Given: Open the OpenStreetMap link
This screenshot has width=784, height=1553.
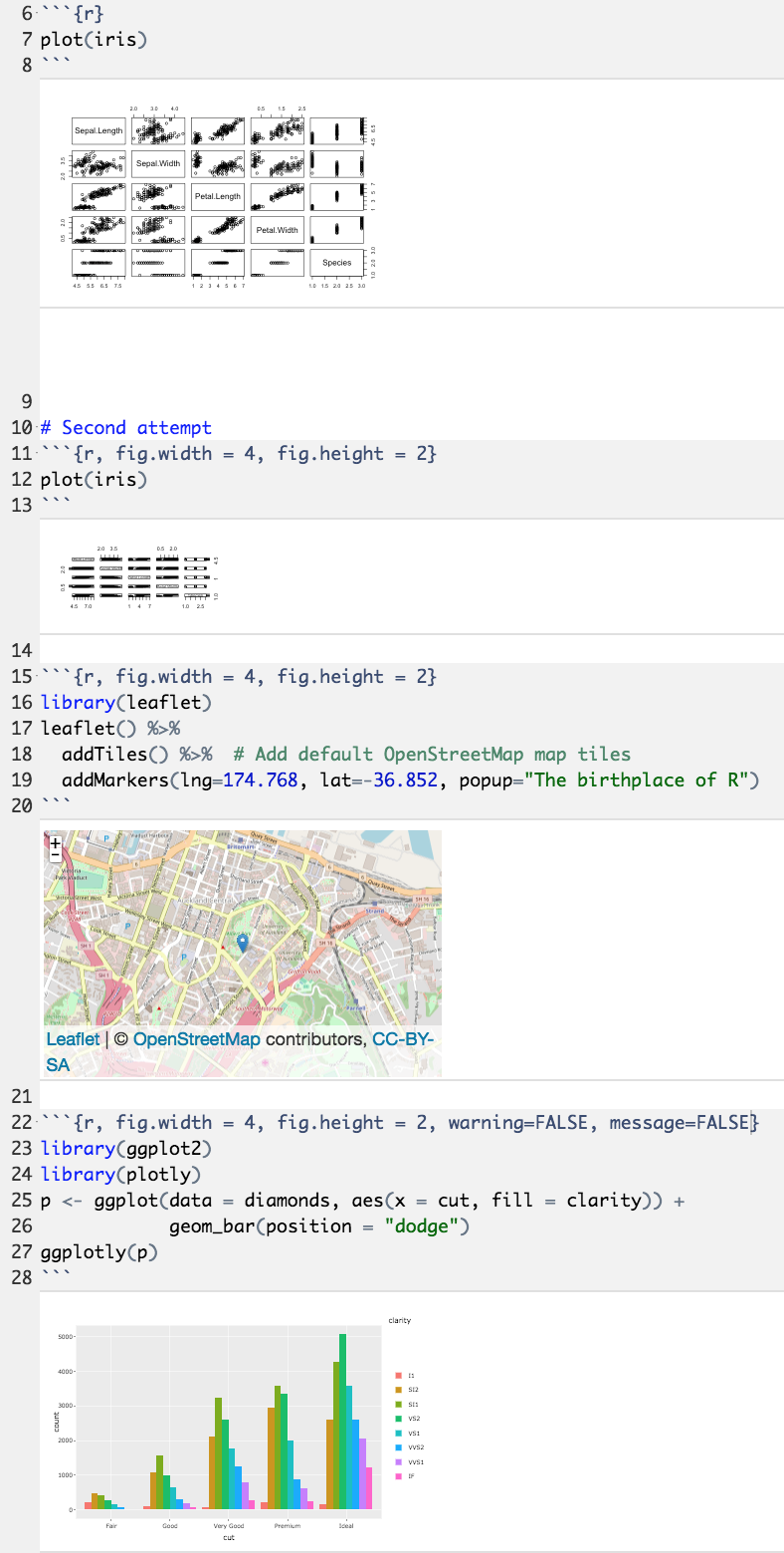Looking at the screenshot, I should tap(197, 1039).
